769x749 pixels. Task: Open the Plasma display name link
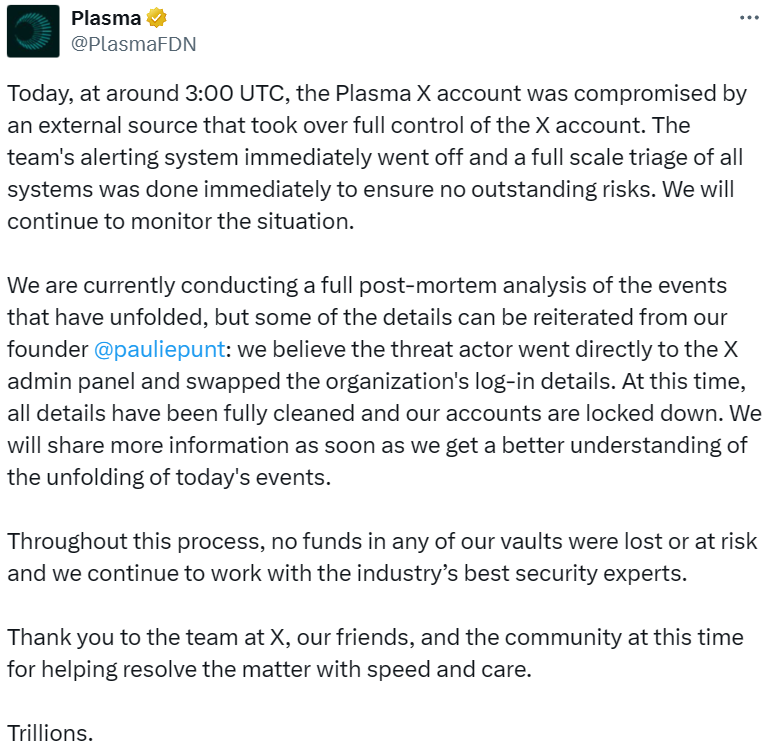point(106,18)
